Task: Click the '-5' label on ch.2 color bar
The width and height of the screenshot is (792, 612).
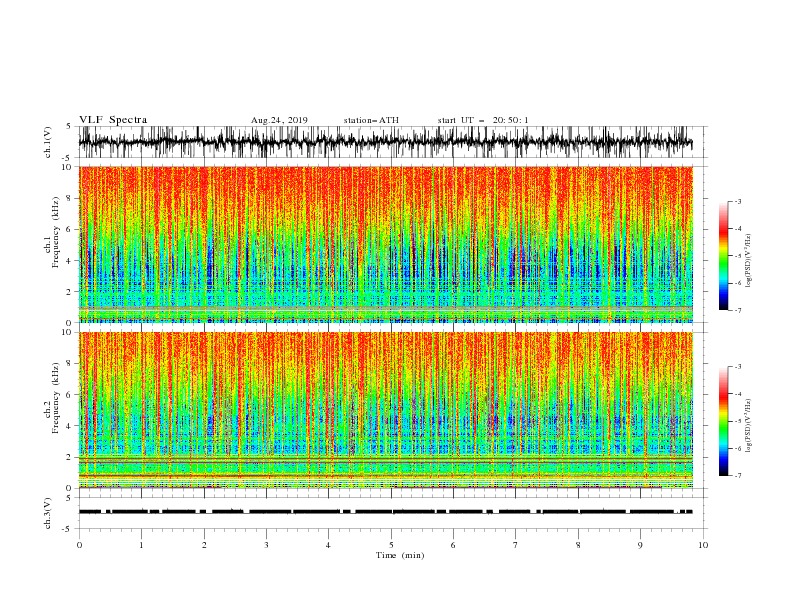Action: tap(737, 421)
